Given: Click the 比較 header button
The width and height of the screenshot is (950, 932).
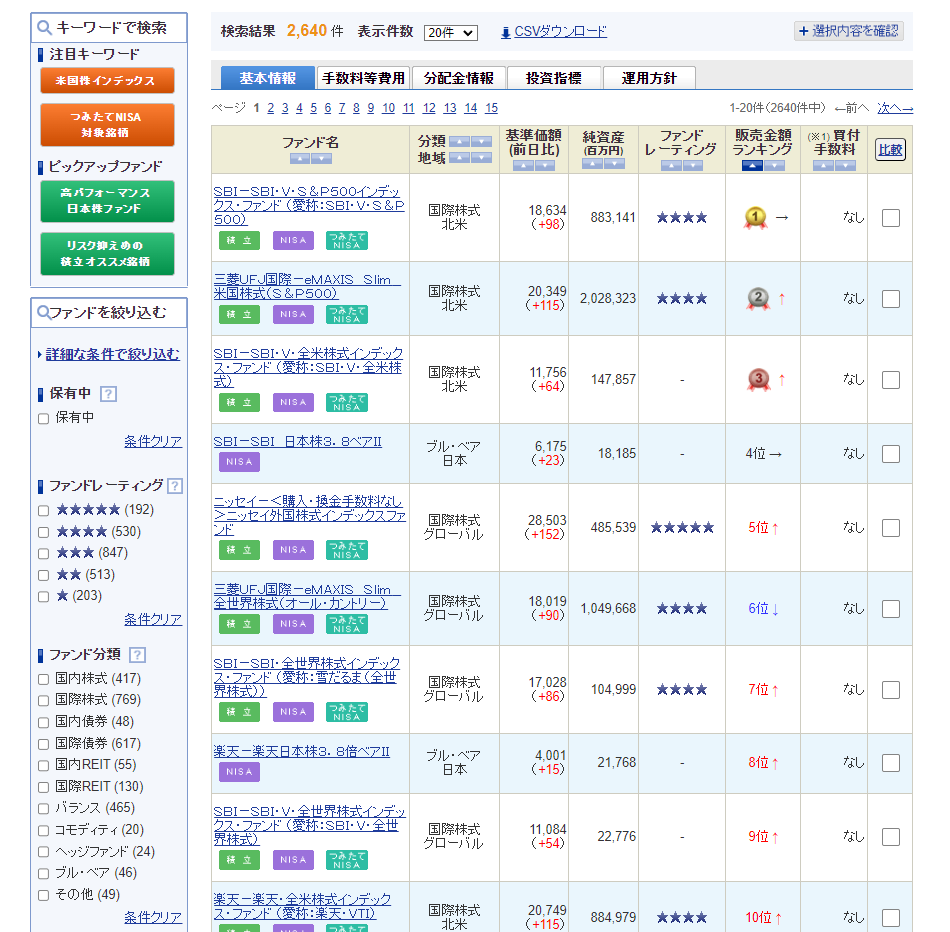Looking at the screenshot, I should click(x=891, y=150).
